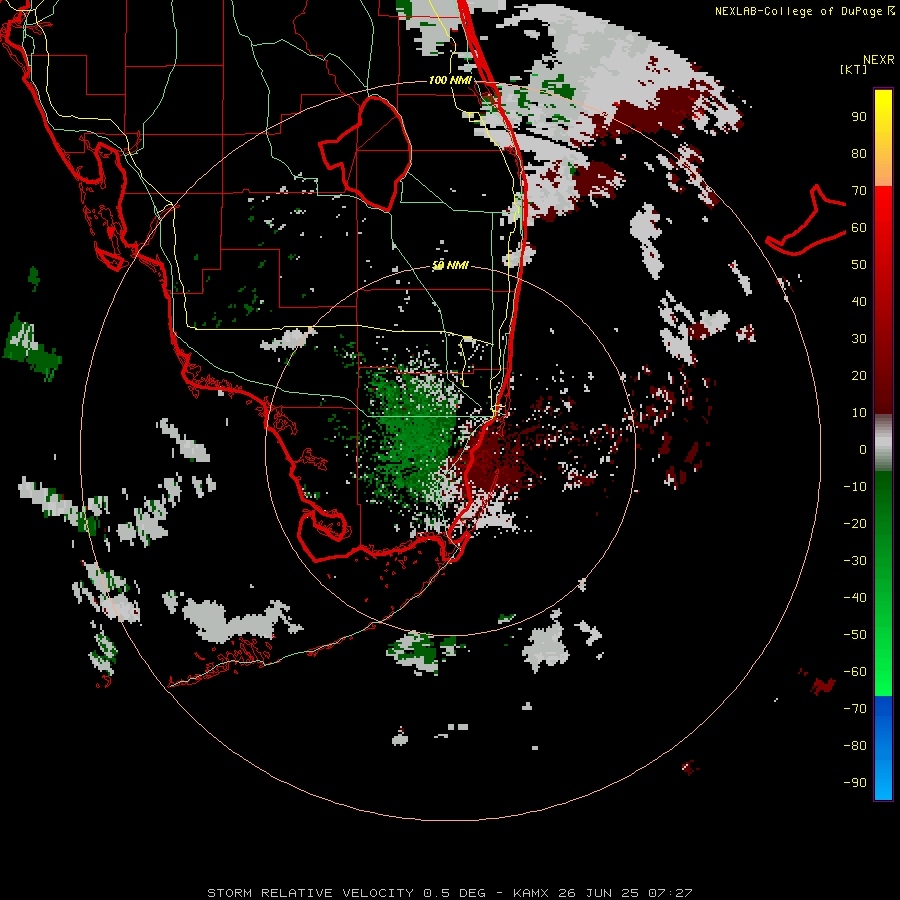Click the 70 value on velocity scale
The height and width of the screenshot is (900, 900).
point(859,191)
